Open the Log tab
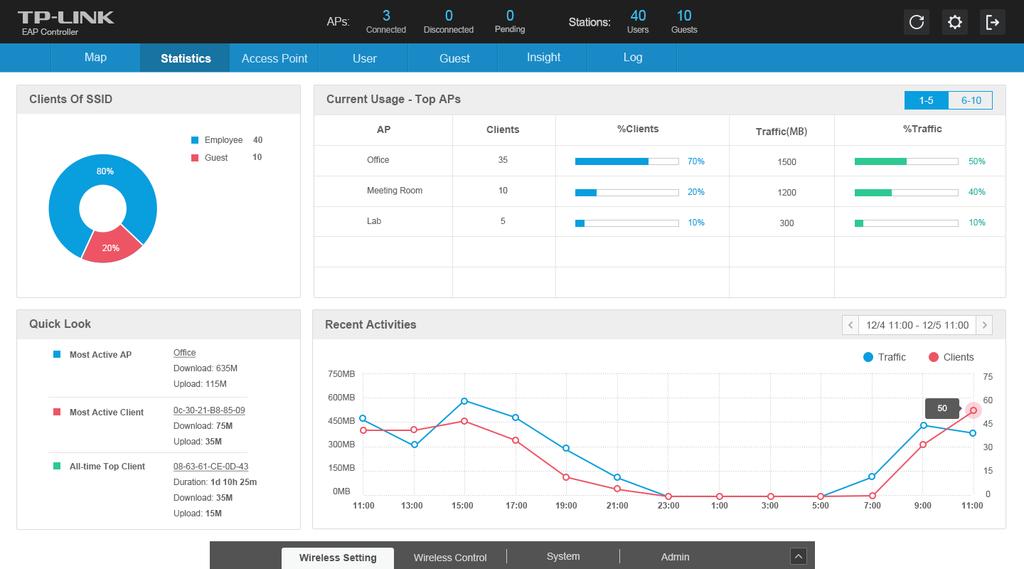The height and width of the screenshot is (569, 1024). pos(632,57)
